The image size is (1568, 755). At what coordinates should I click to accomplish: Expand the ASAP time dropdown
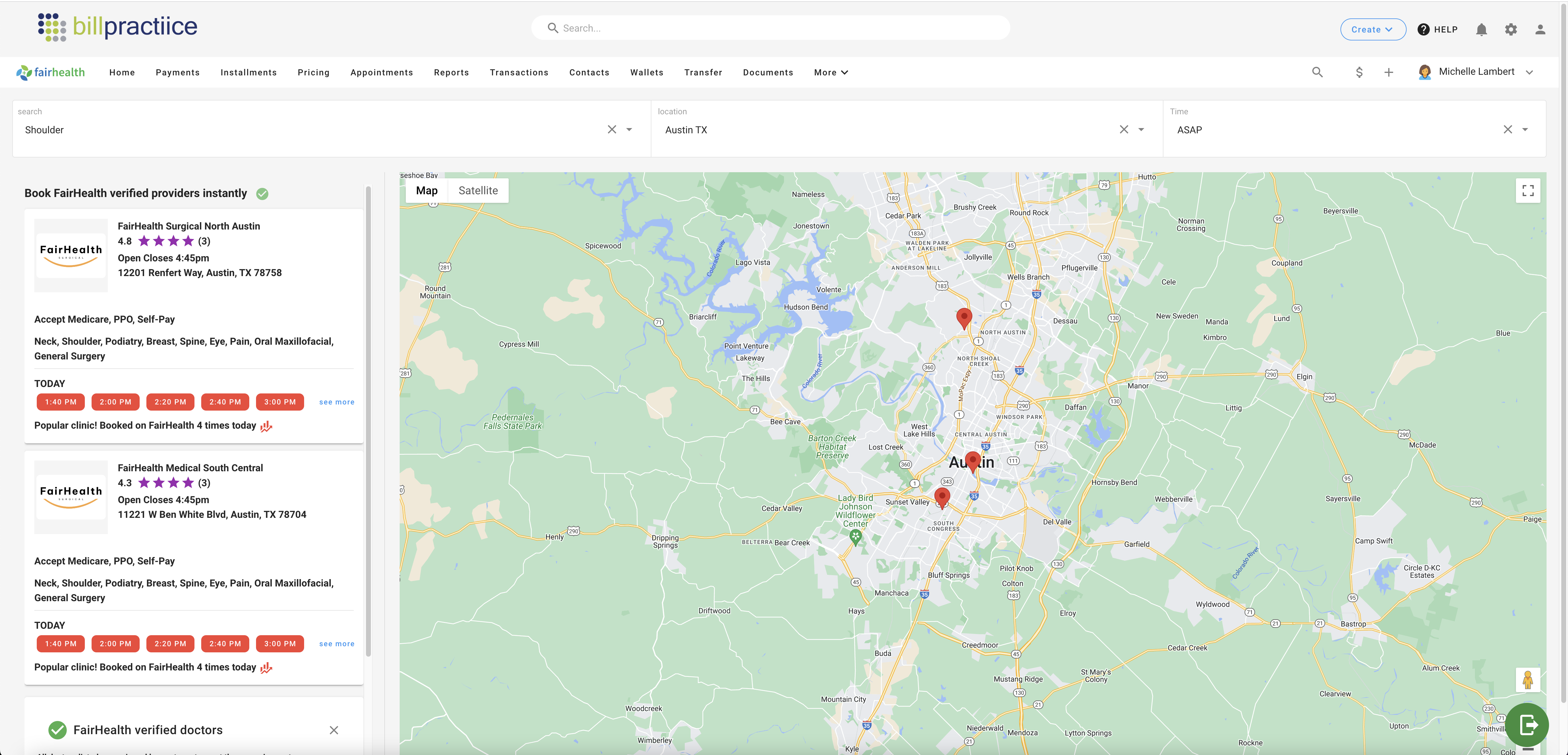pyautogui.click(x=1525, y=130)
